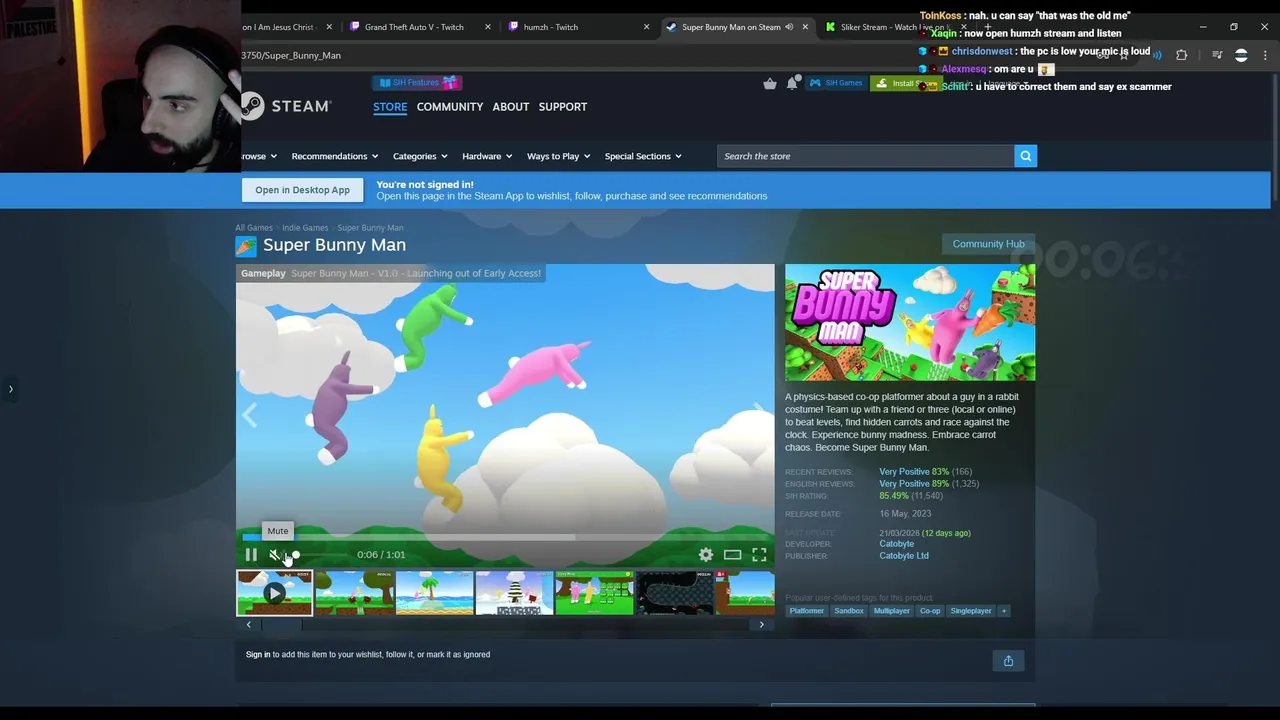
Task: Open the SUPPORT page
Action: coord(563,107)
